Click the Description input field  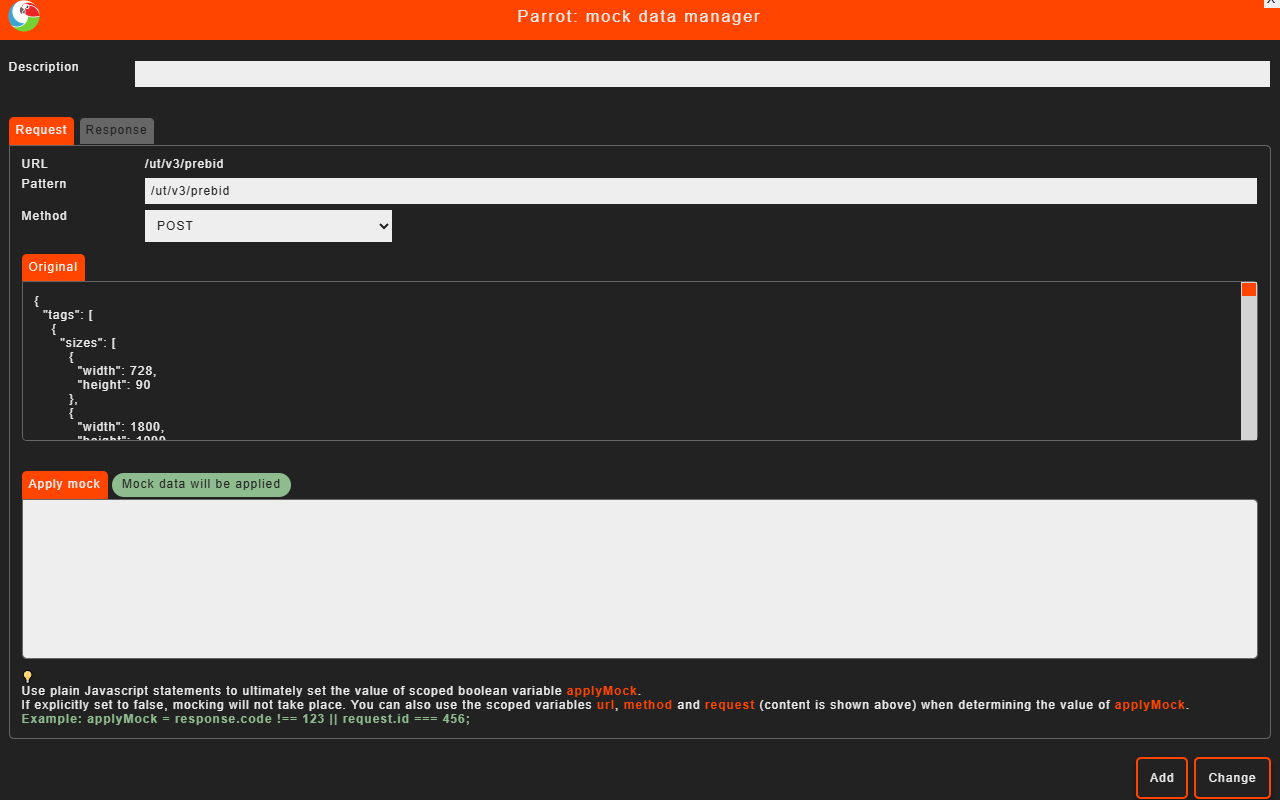tap(702, 73)
